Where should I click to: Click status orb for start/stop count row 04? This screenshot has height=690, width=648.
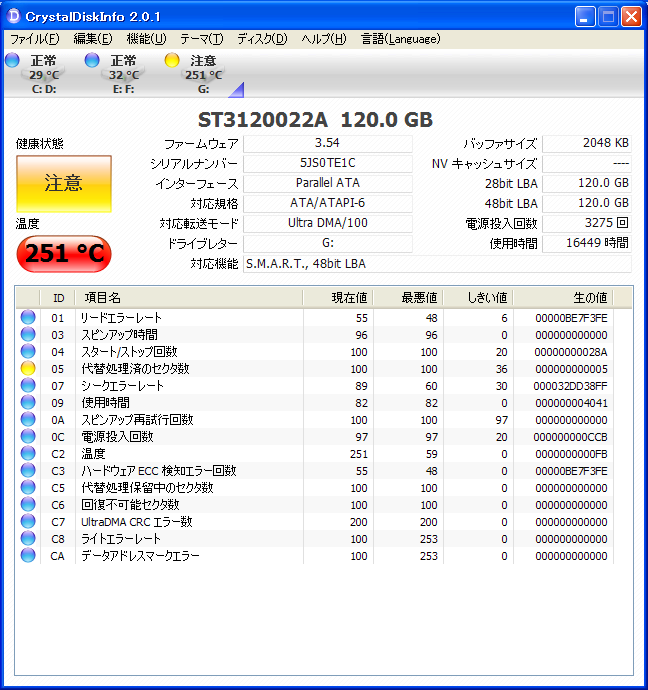point(28,351)
